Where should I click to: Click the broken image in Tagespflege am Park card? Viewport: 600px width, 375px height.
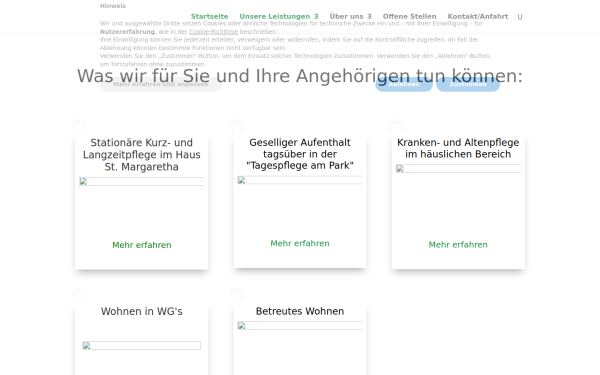click(300, 180)
